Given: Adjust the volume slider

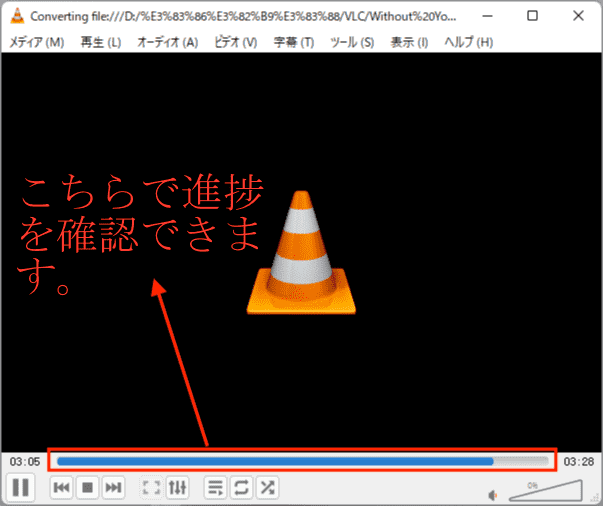Looking at the screenshot, I should [546, 491].
